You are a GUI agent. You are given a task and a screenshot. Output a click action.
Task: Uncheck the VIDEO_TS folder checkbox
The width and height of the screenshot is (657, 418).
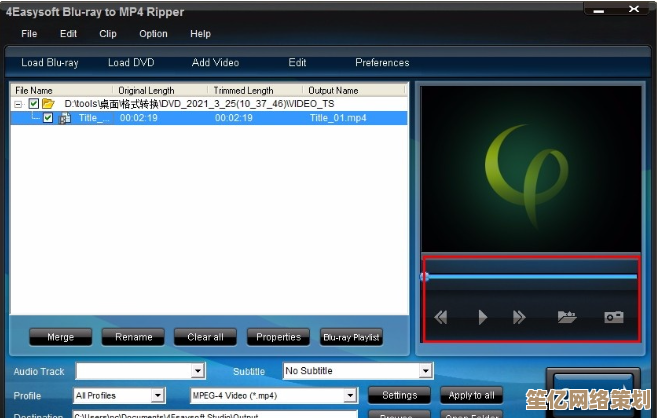click(x=34, y=103)
